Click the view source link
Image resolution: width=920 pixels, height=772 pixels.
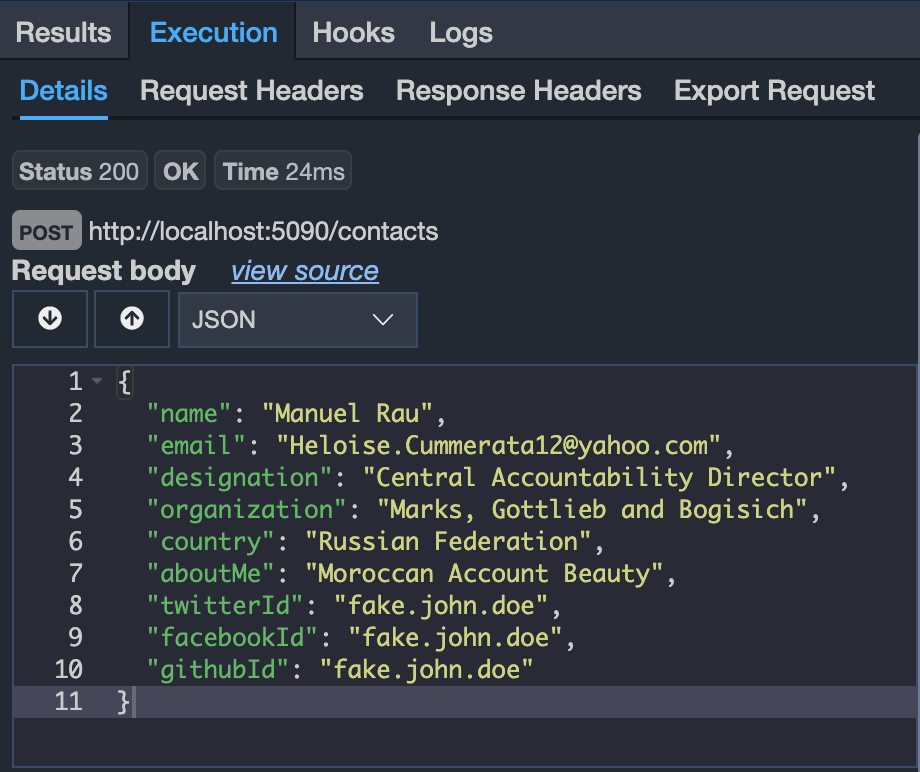point(305,271)
